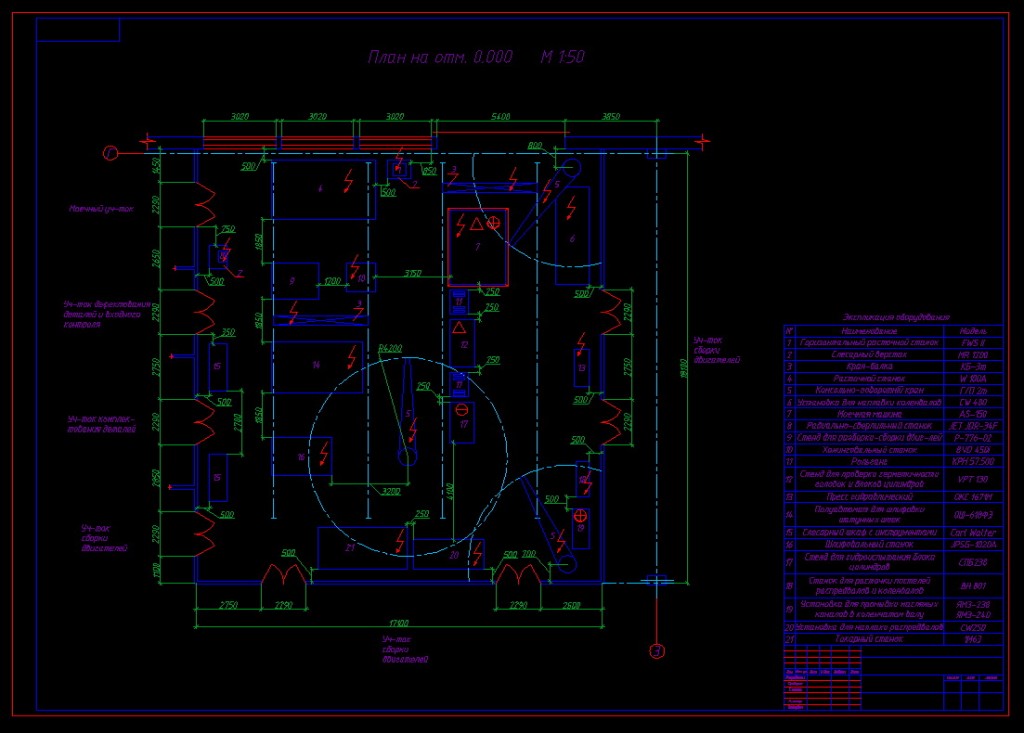Select equipment number 20 in the plan
The width and height of the screenshot is (1024, 733).
[x=454, y=555]
